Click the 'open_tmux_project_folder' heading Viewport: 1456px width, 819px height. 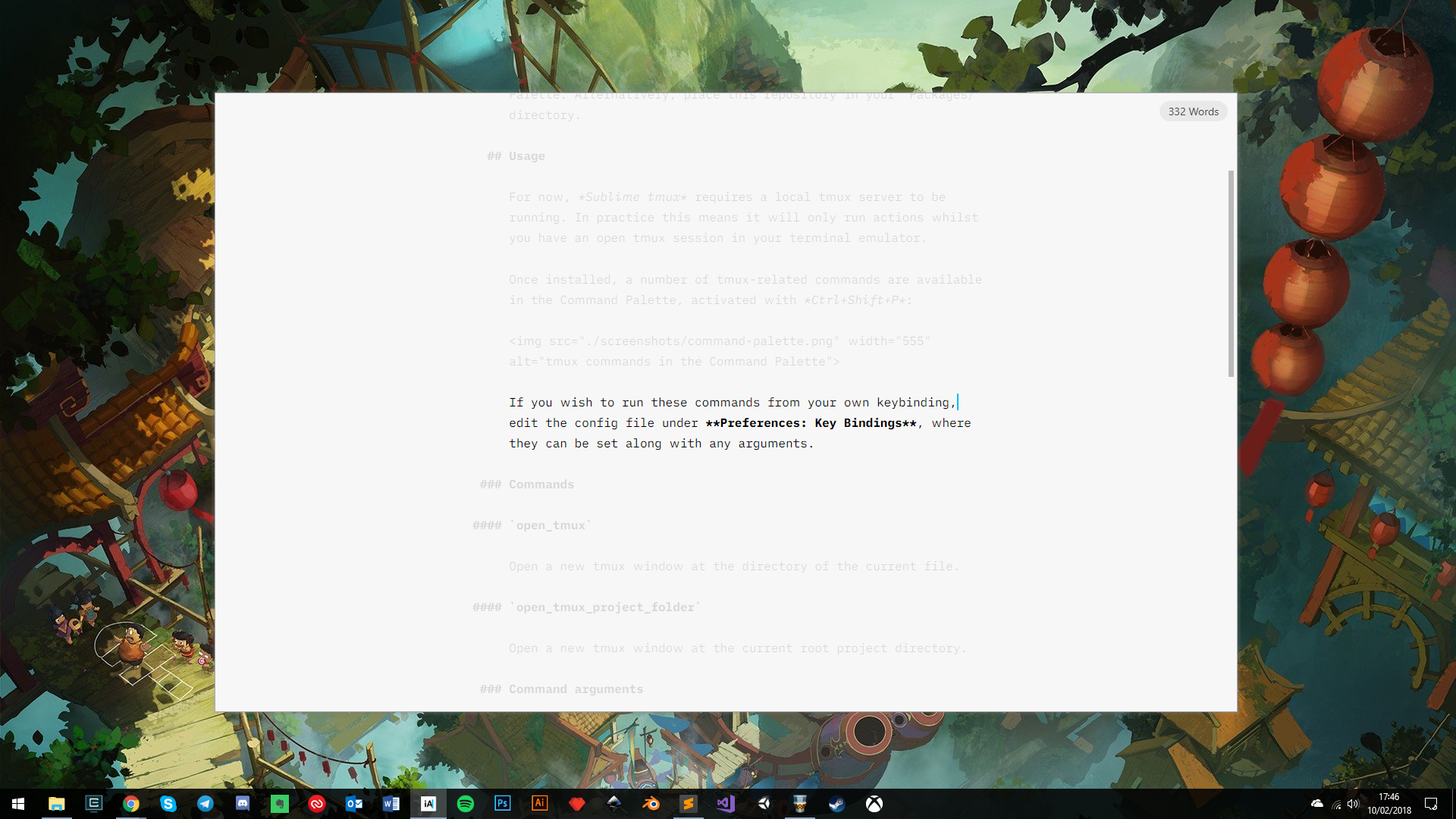tap(586, 607)
